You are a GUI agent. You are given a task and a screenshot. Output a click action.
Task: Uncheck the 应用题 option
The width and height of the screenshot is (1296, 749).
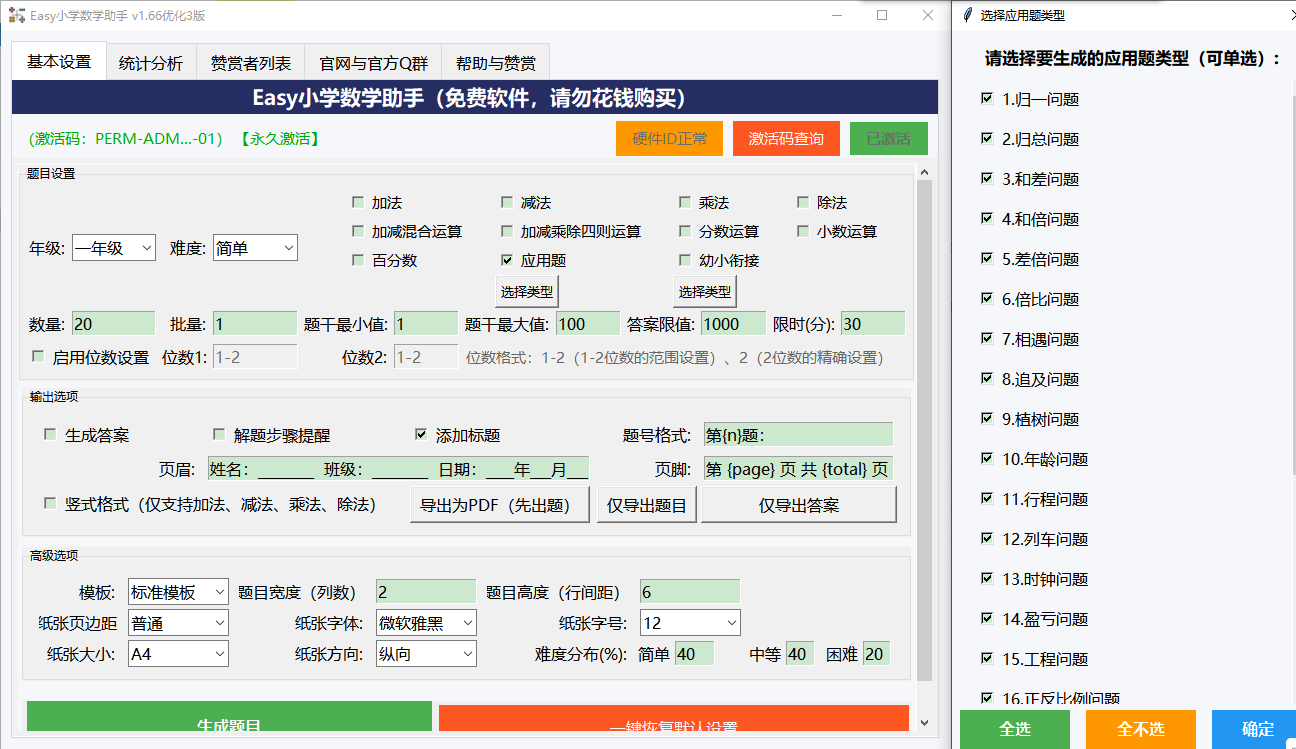508,259
